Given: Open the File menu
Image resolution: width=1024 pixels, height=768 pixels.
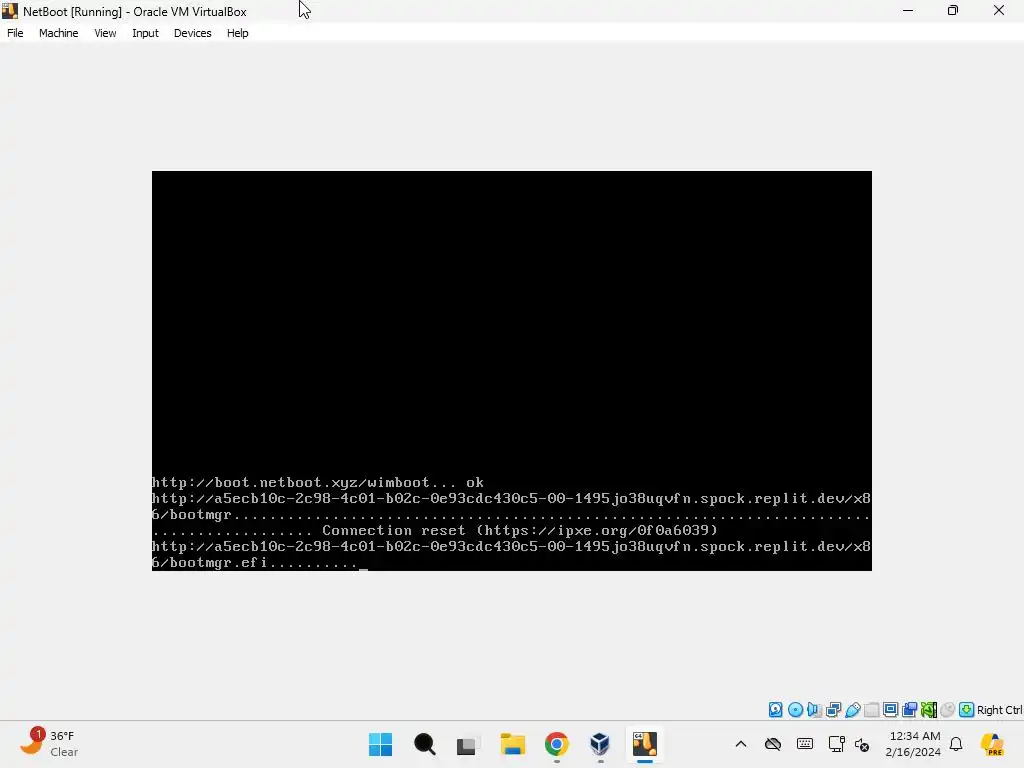Looking at the screenshot, I should tap(15, 33).
